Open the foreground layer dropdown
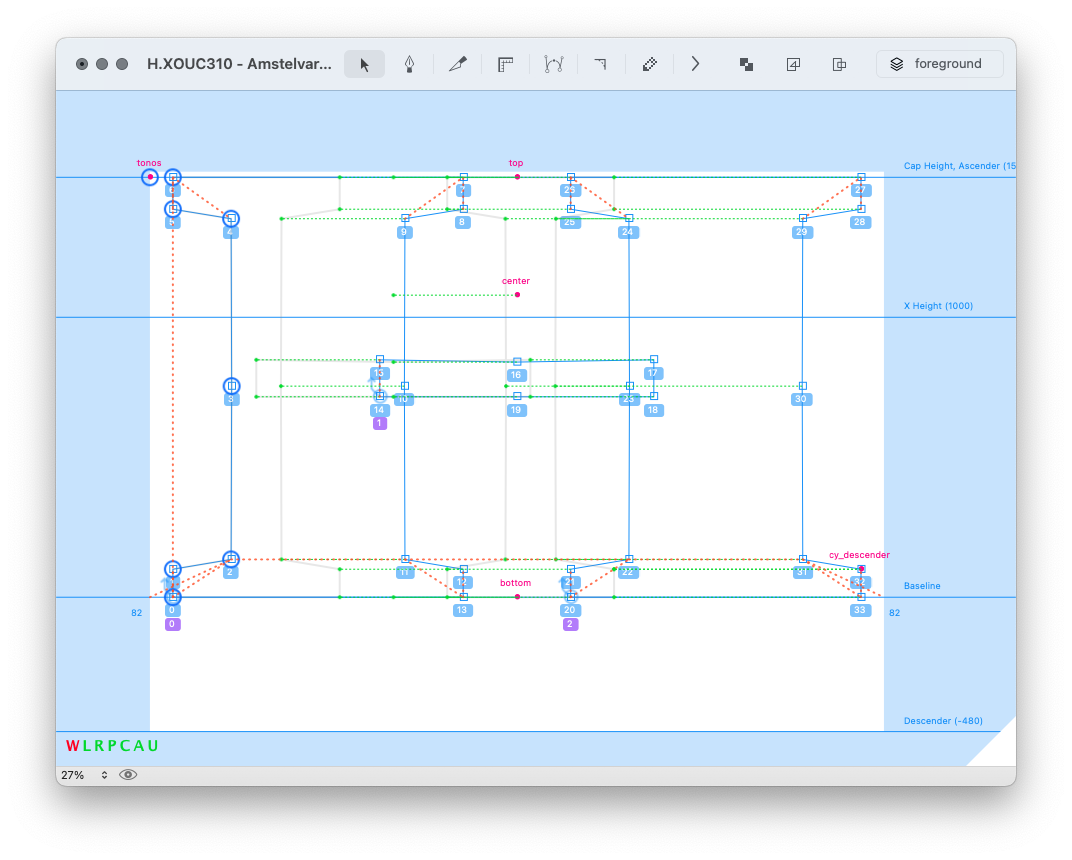 click(939, 64)
